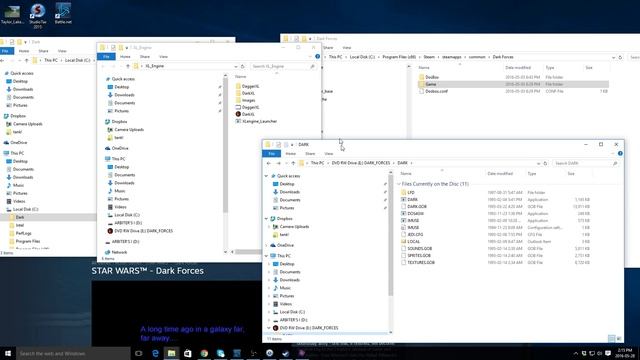Viewport: 640px width, 360px height.
Task: Click navigation pane scrollbar in XL_Engine window
Action: point(225,145)
